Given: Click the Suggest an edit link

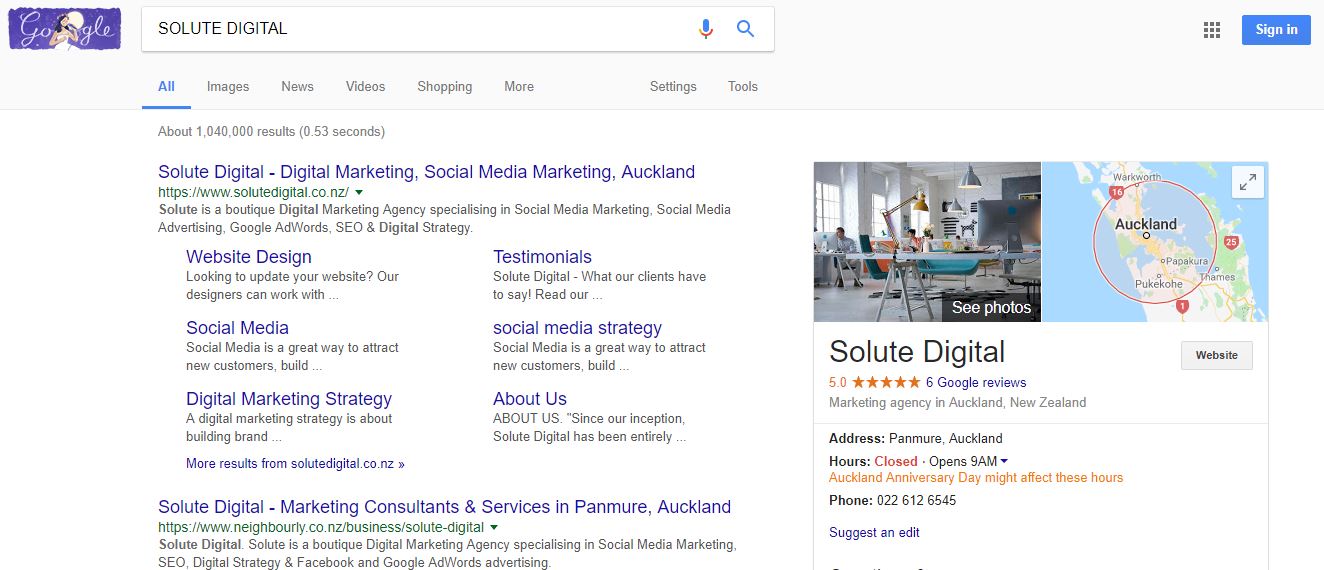Looking at the screenshot, I should point(874,533).
